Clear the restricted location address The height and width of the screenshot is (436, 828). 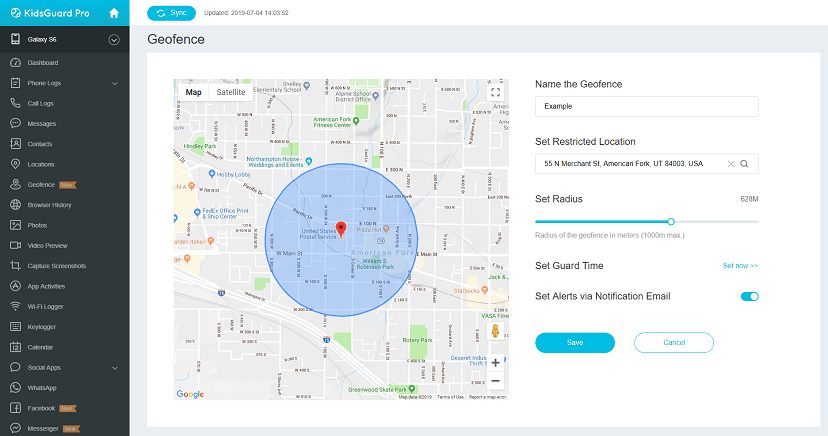pyautogui.click(x=731, y=164)
